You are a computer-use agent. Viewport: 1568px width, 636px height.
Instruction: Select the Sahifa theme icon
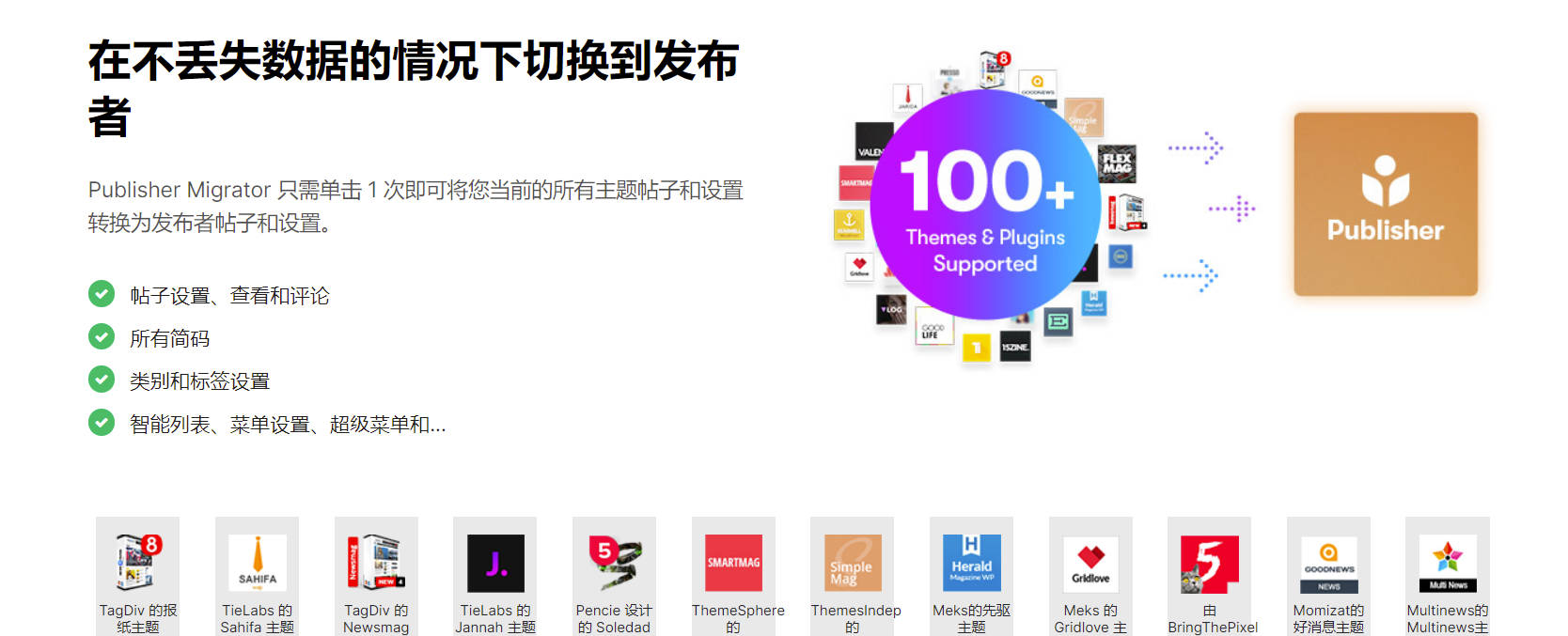click(x=257, y=562)
